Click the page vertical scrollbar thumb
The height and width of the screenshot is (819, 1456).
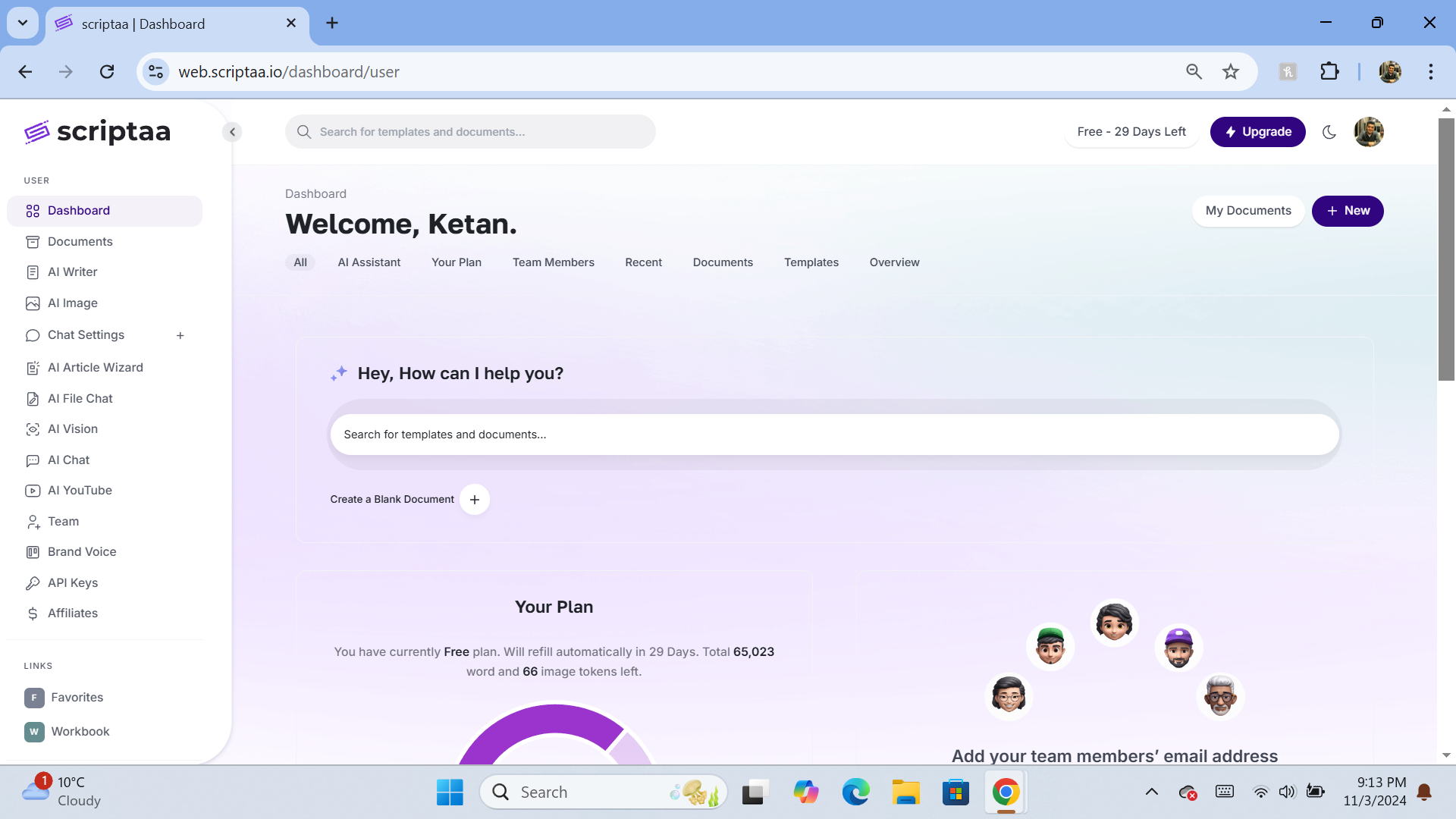[x=1446, y=250]
